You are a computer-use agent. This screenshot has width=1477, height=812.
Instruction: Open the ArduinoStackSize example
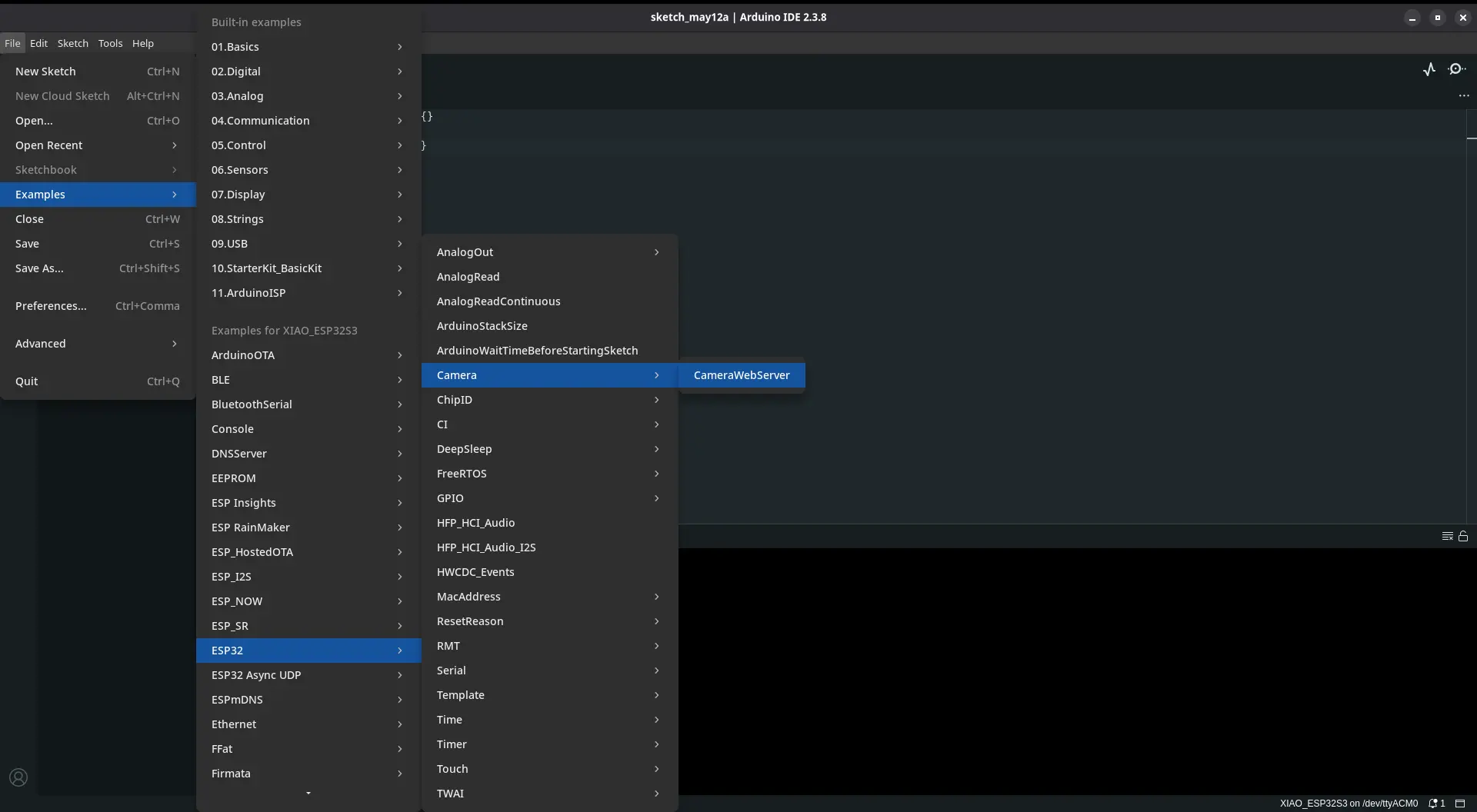[x=550, y=326]
